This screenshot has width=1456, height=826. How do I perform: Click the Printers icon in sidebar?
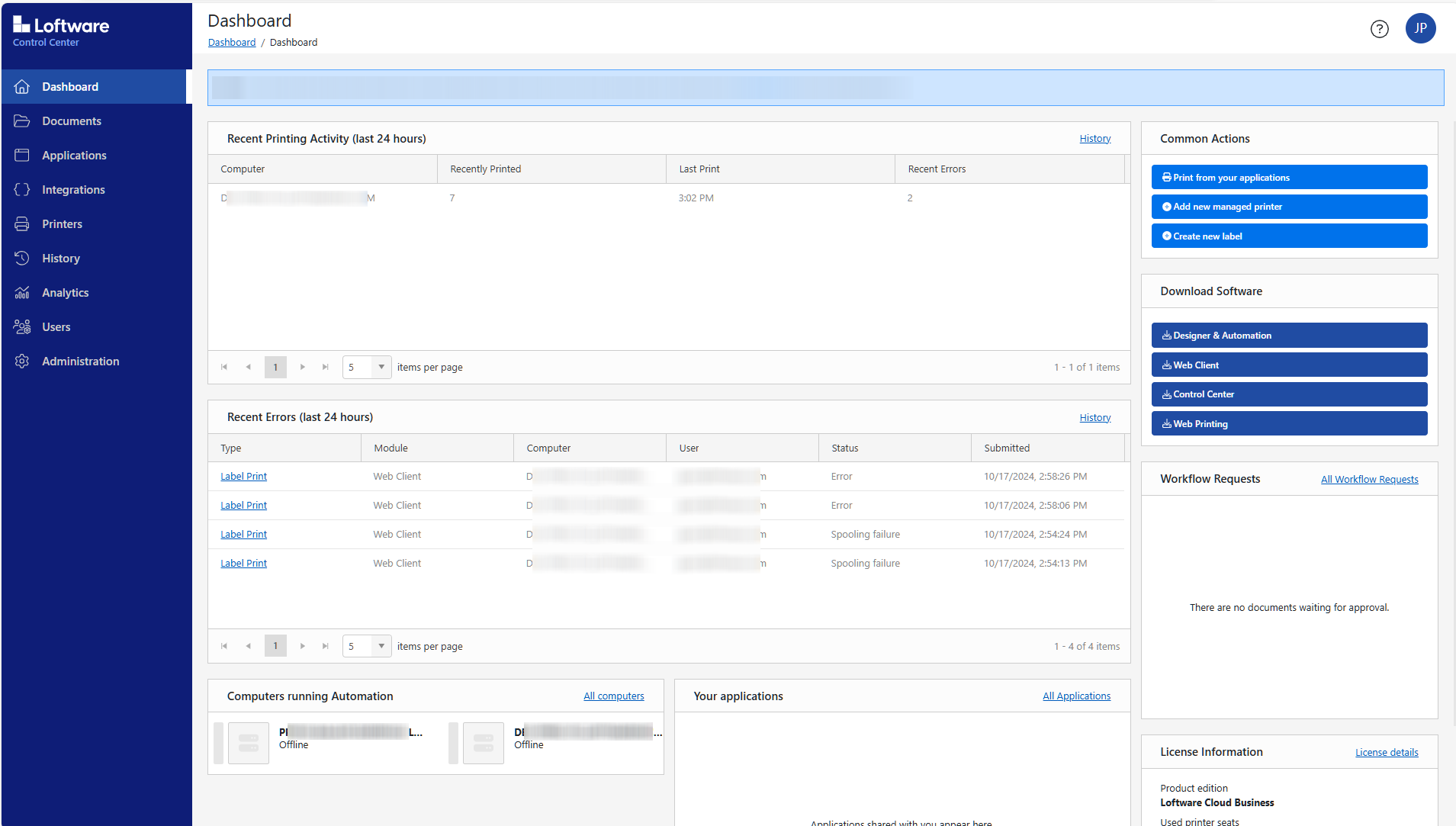point(22,224)
